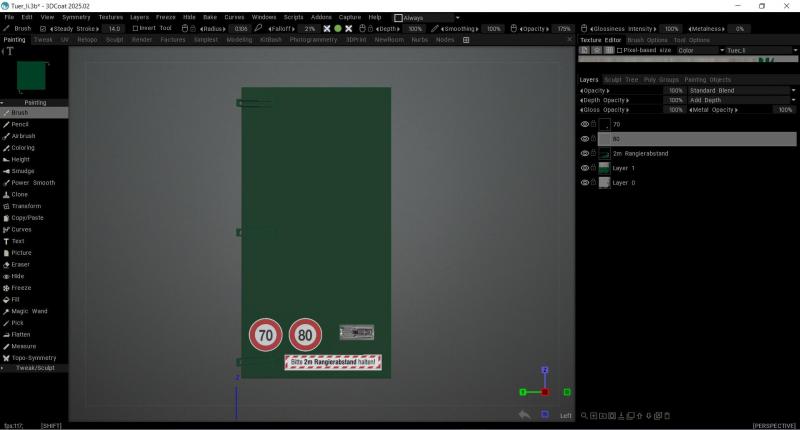Image resolution: width=800 pixels, height=430 pixels.
Task: Click the search icon below layers list
Action: point(584,415)
